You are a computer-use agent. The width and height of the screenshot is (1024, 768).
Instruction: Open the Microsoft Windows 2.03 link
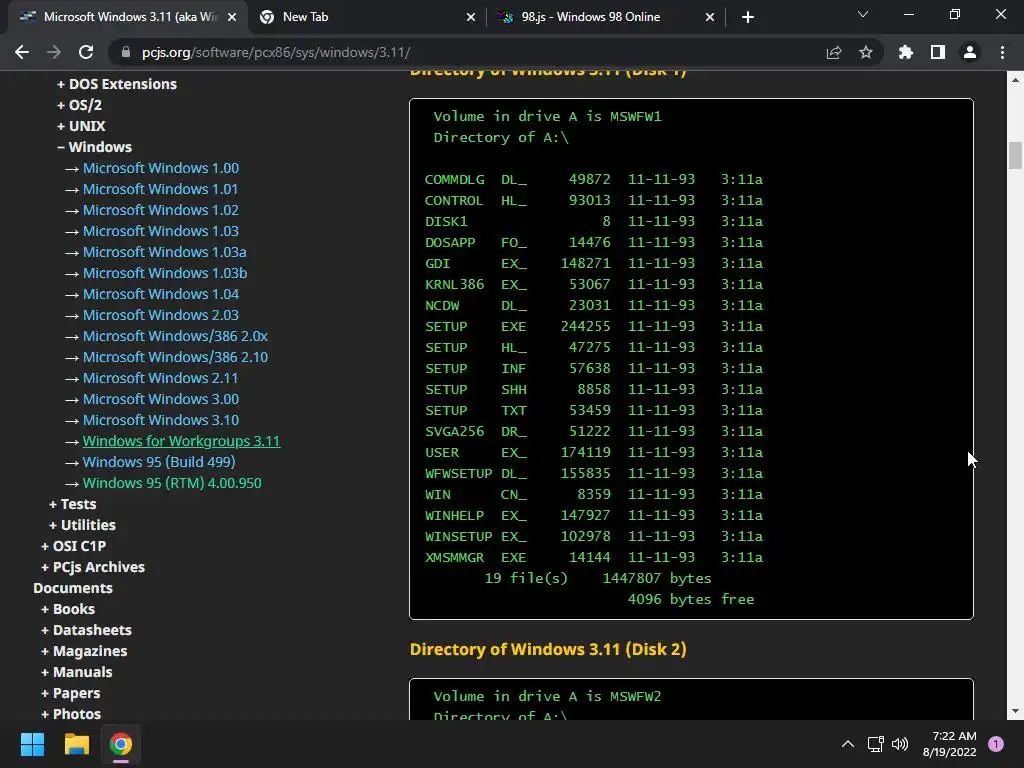pos(161,315)
